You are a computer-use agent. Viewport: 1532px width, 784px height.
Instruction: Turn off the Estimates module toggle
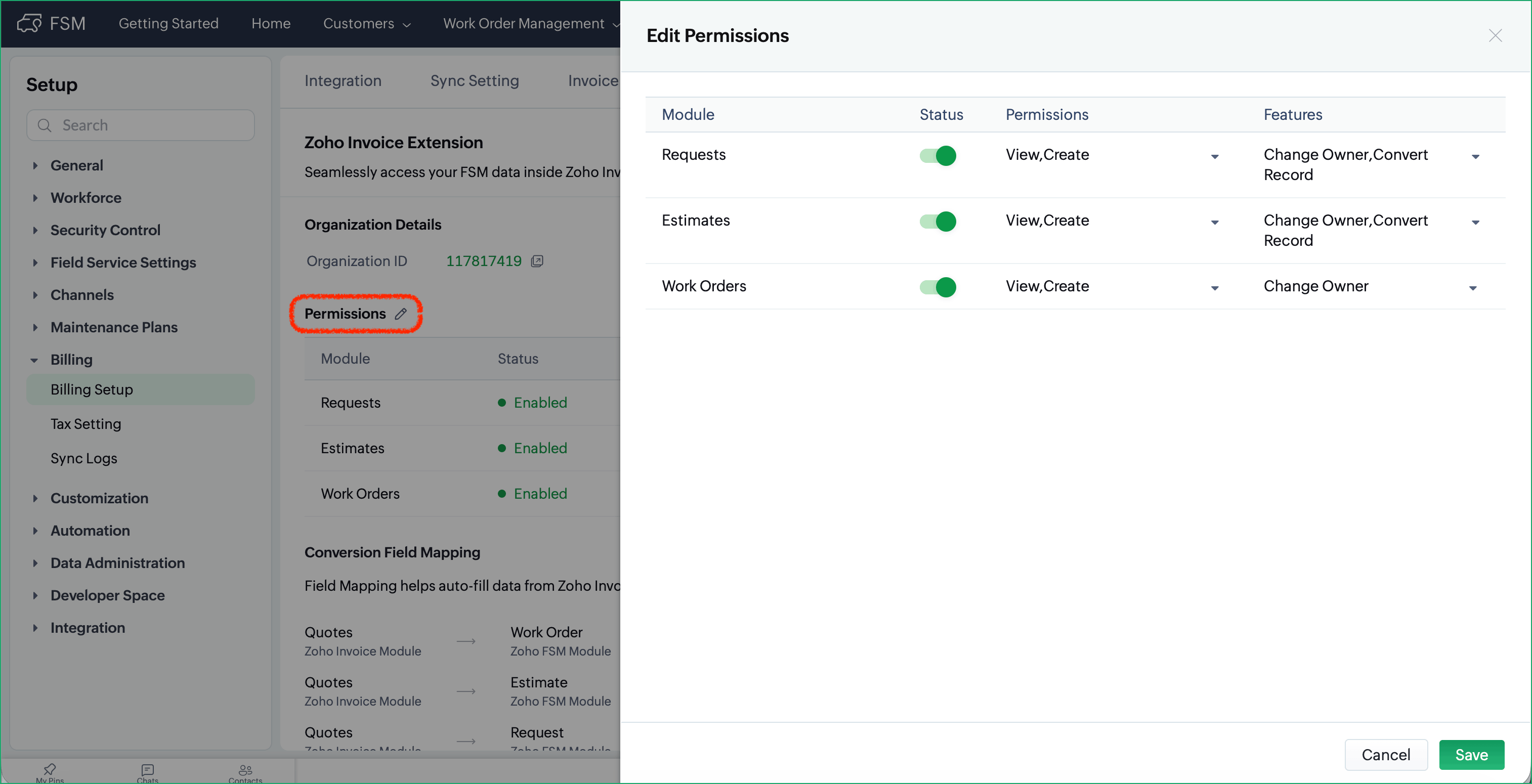point(938,221)
